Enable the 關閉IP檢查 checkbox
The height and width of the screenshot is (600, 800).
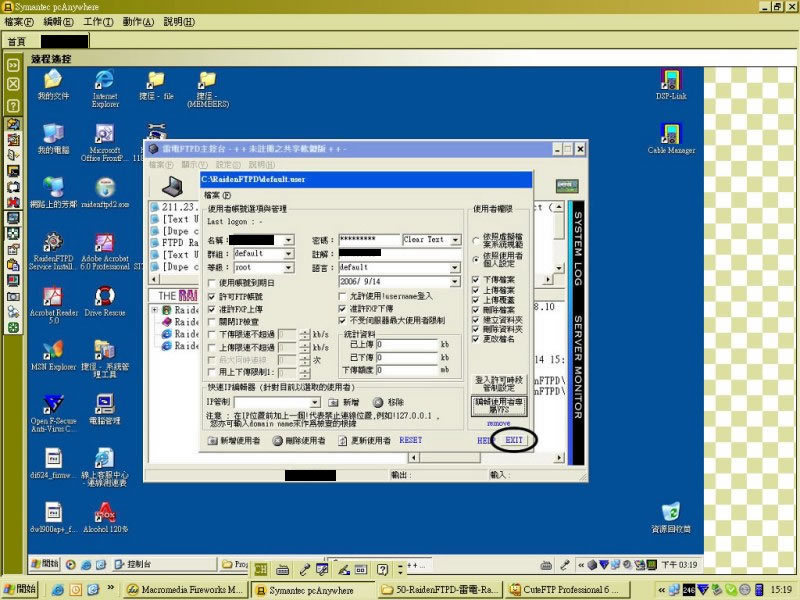coord(212,321)
